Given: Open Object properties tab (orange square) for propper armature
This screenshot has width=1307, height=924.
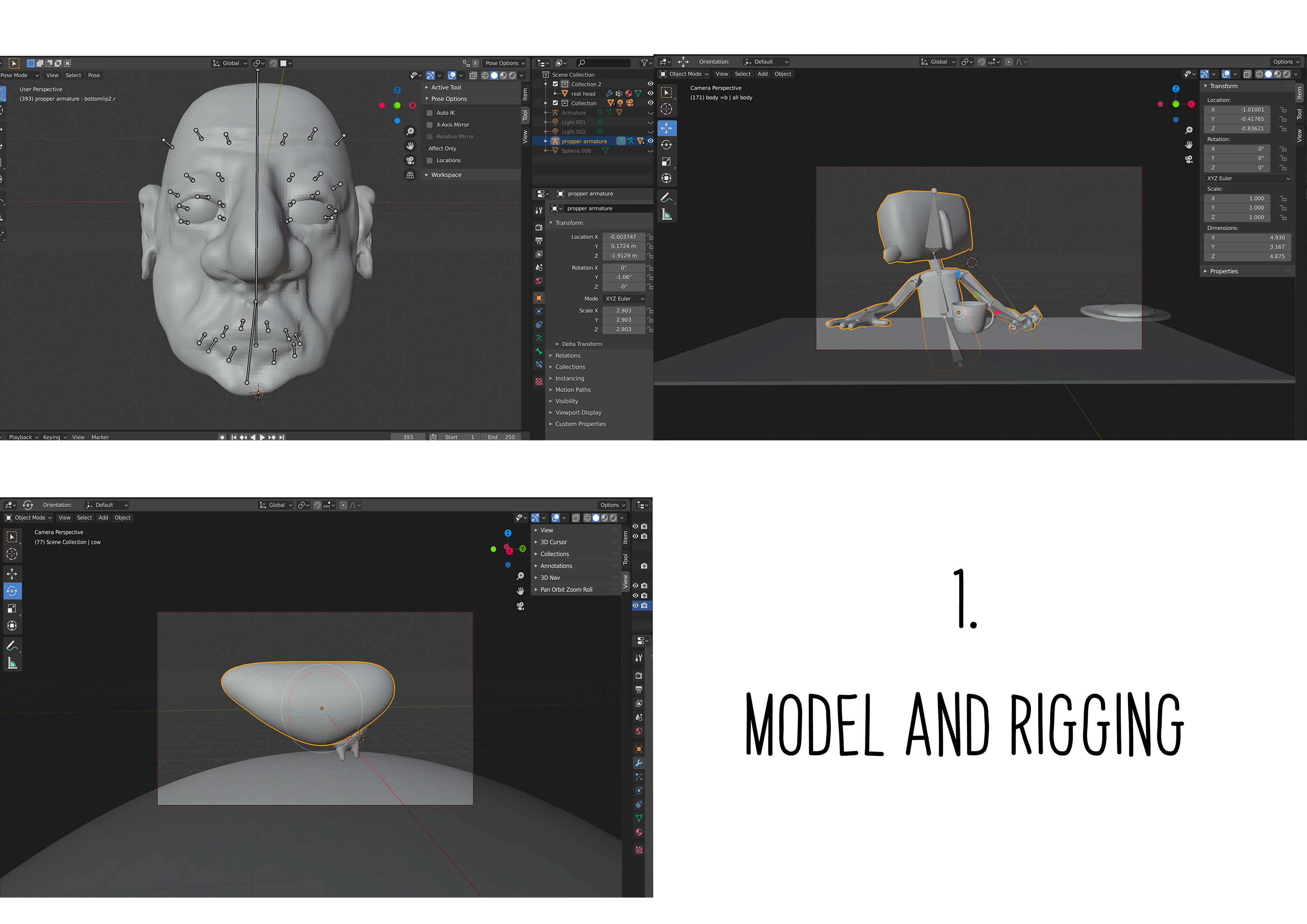Looking at the screenshot, I should [538, 298].
